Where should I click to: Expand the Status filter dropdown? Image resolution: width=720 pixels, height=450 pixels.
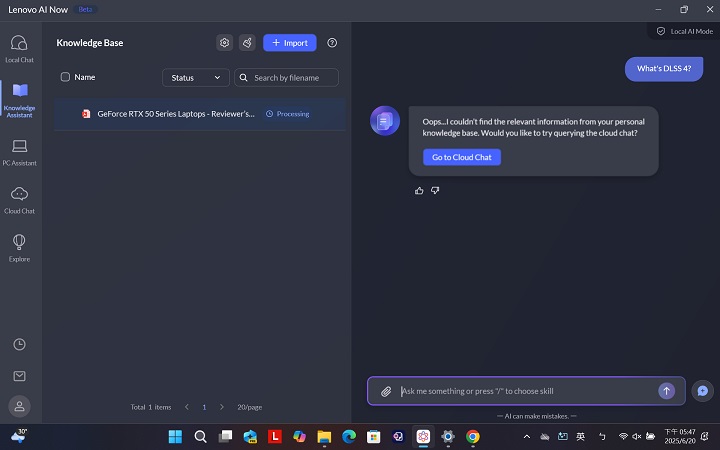click(x=196, y=78)
